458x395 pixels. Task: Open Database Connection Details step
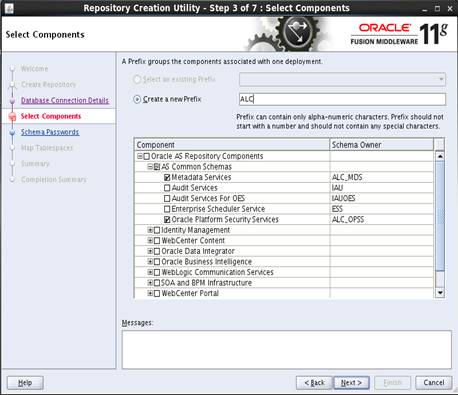click(65, 100)
